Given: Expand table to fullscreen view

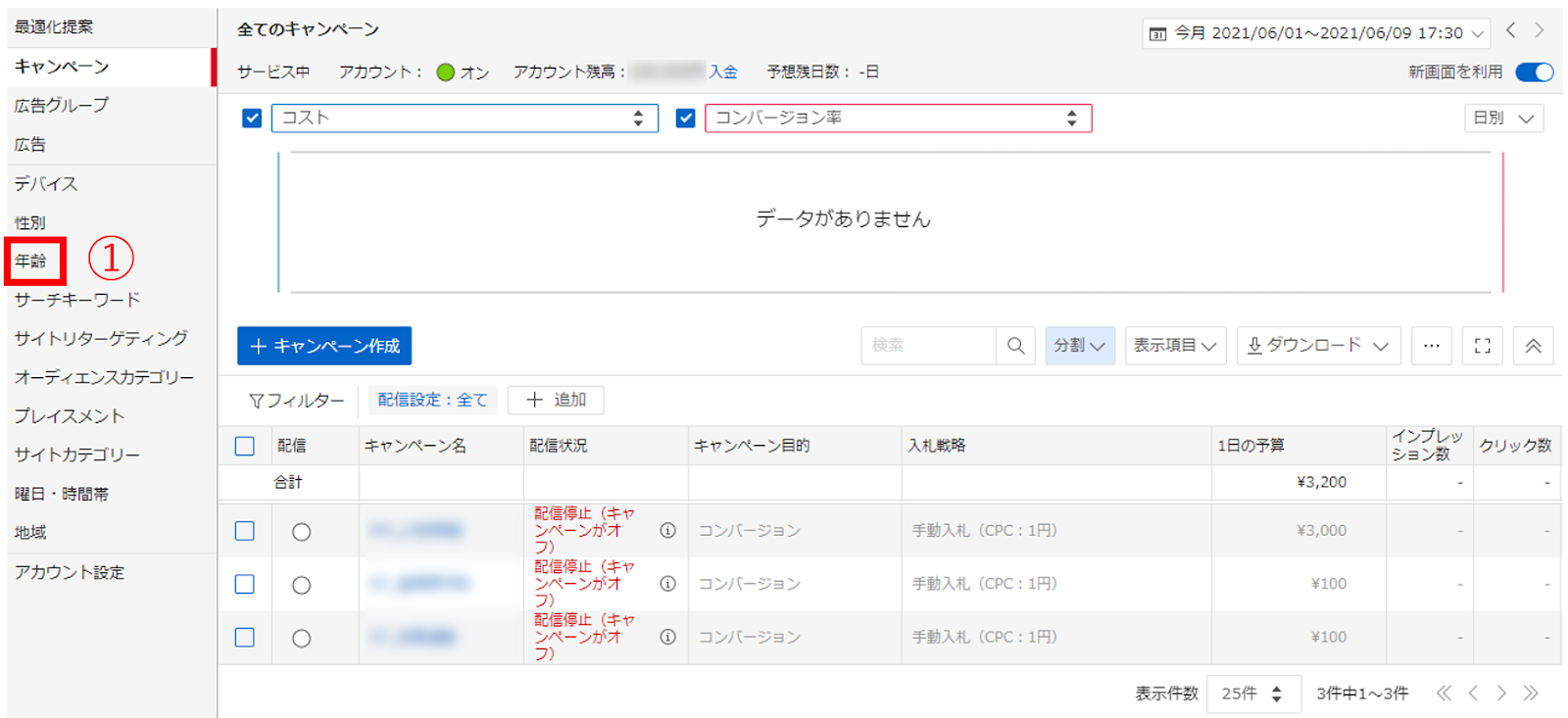Looking at the screenshot, I should pos(1482,346).
